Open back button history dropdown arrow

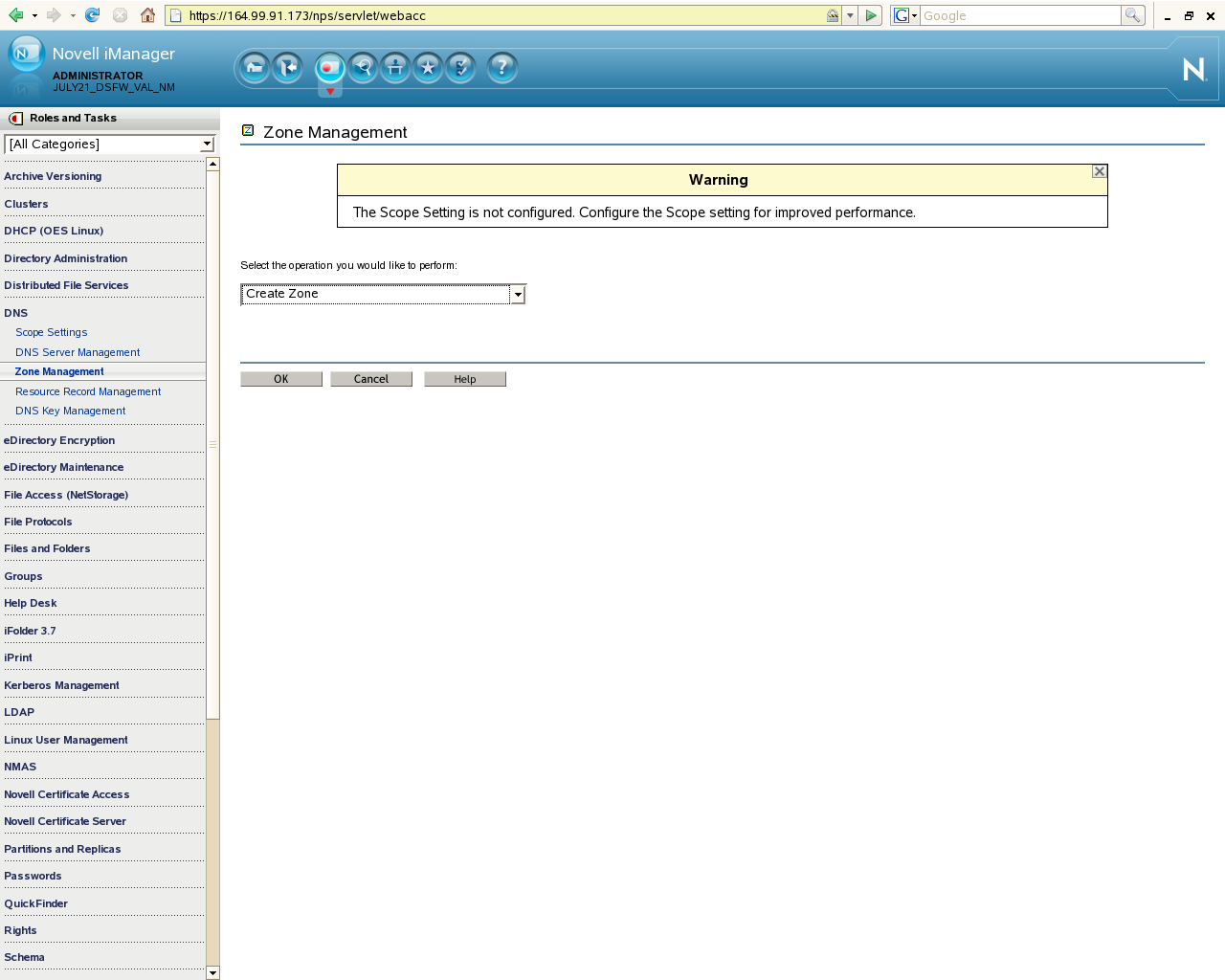[x=34, y=15]
